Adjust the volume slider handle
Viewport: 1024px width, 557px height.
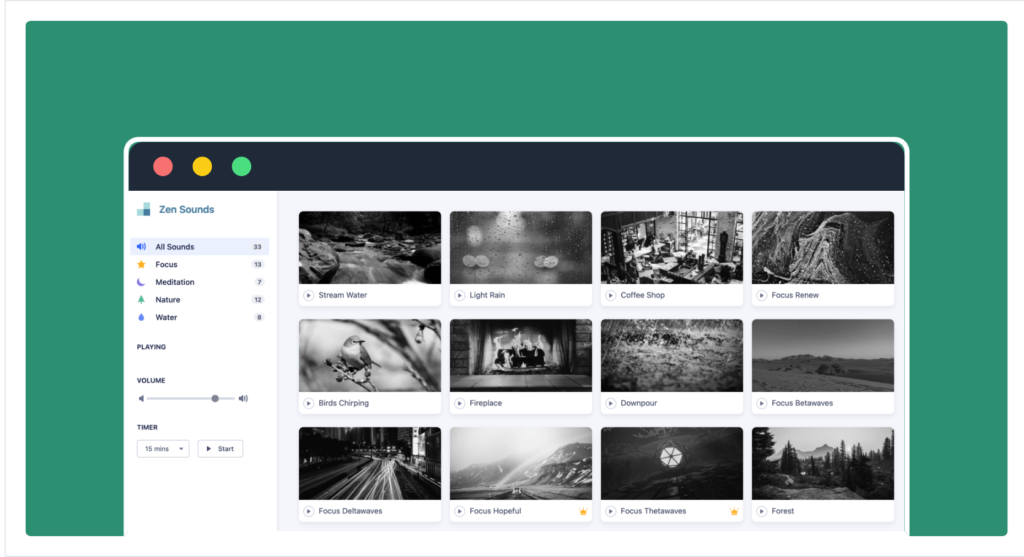215,398
